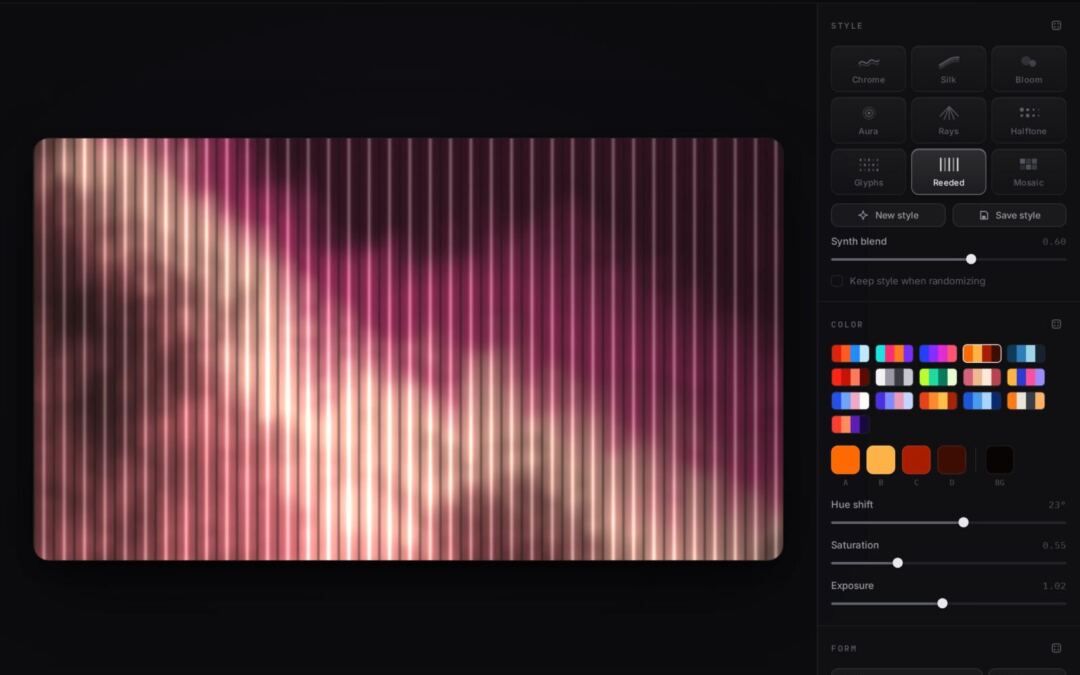Click the New style button
The image size is (1080, 675).
(888, 215)
